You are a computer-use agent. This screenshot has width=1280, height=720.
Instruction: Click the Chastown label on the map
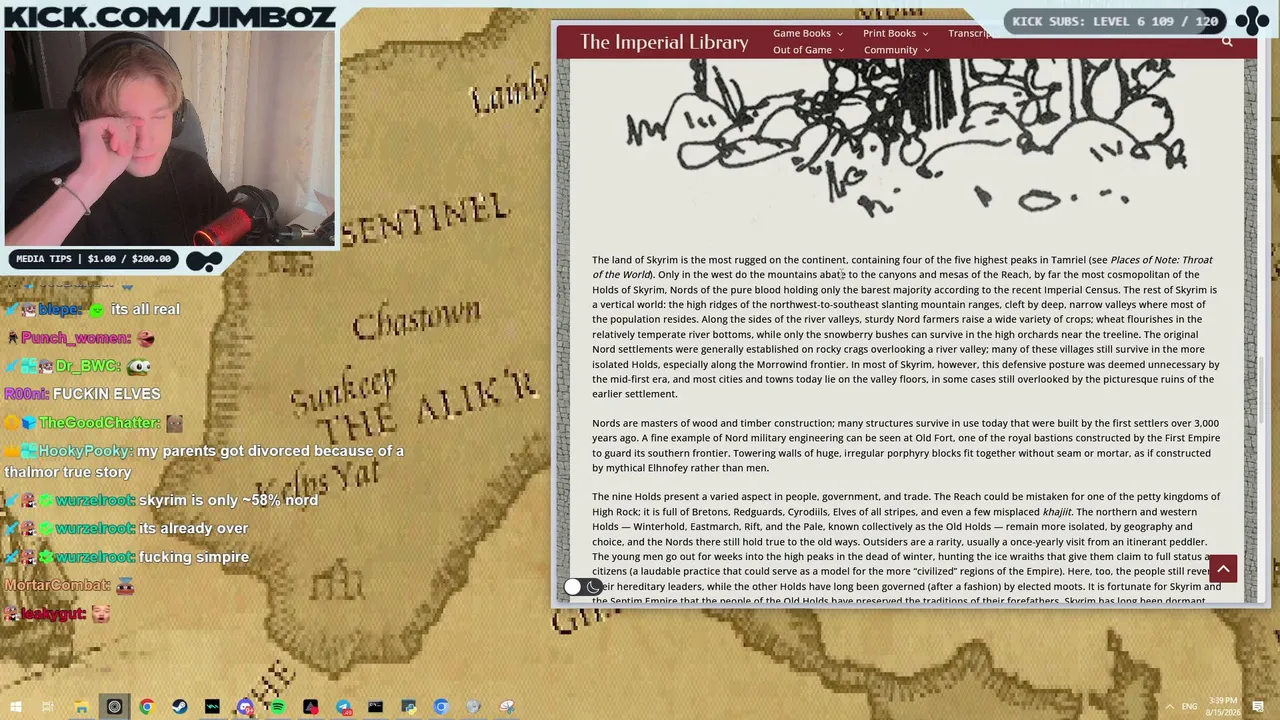(x=416, y=319)
